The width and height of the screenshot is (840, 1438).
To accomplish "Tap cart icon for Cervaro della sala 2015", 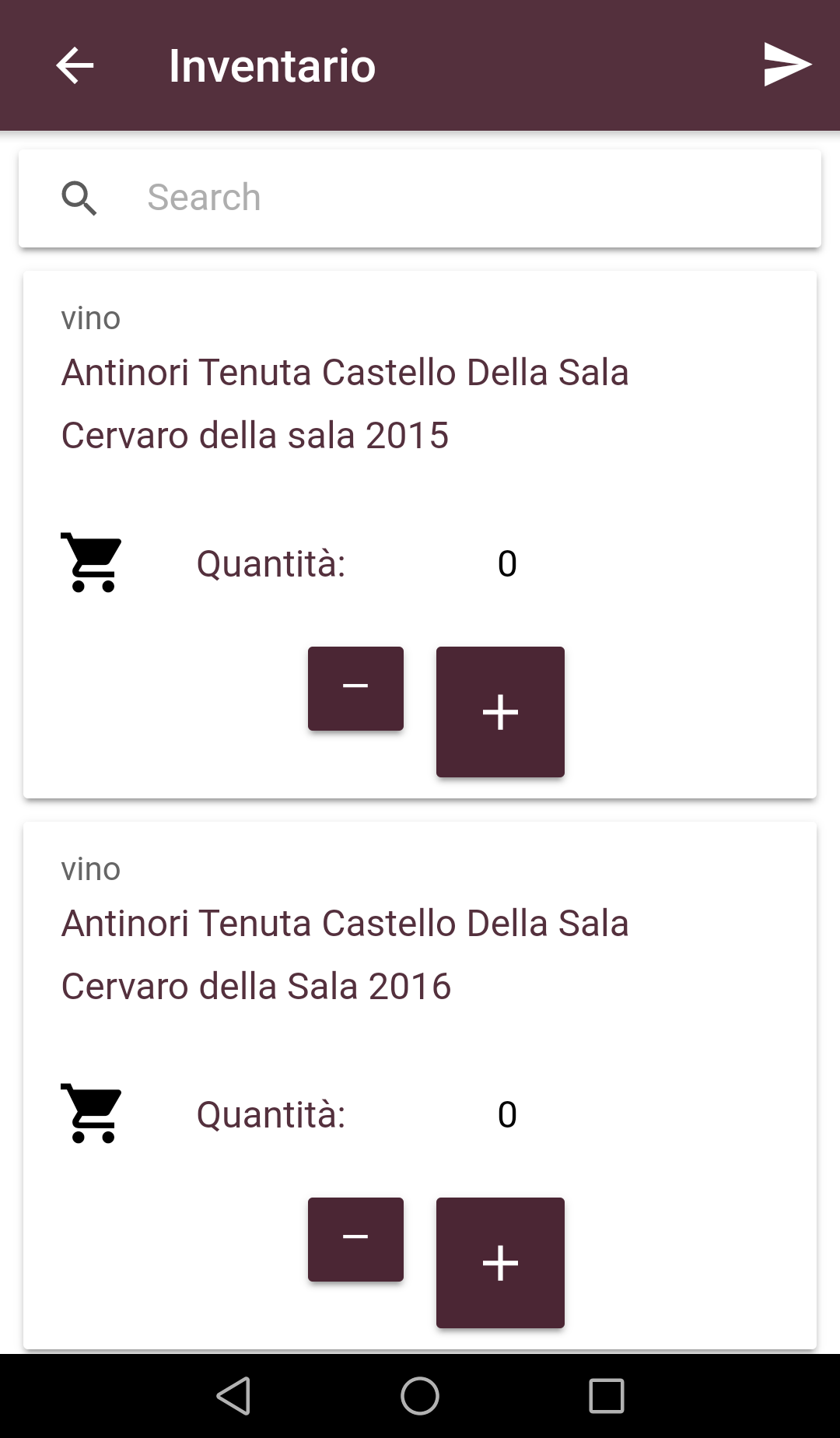I will point(92,563).
